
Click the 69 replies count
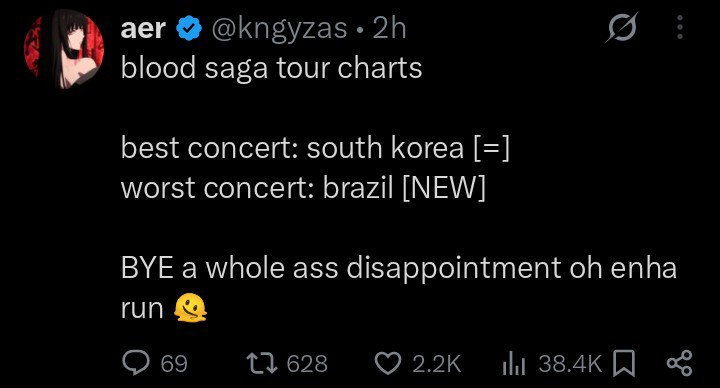174,364
